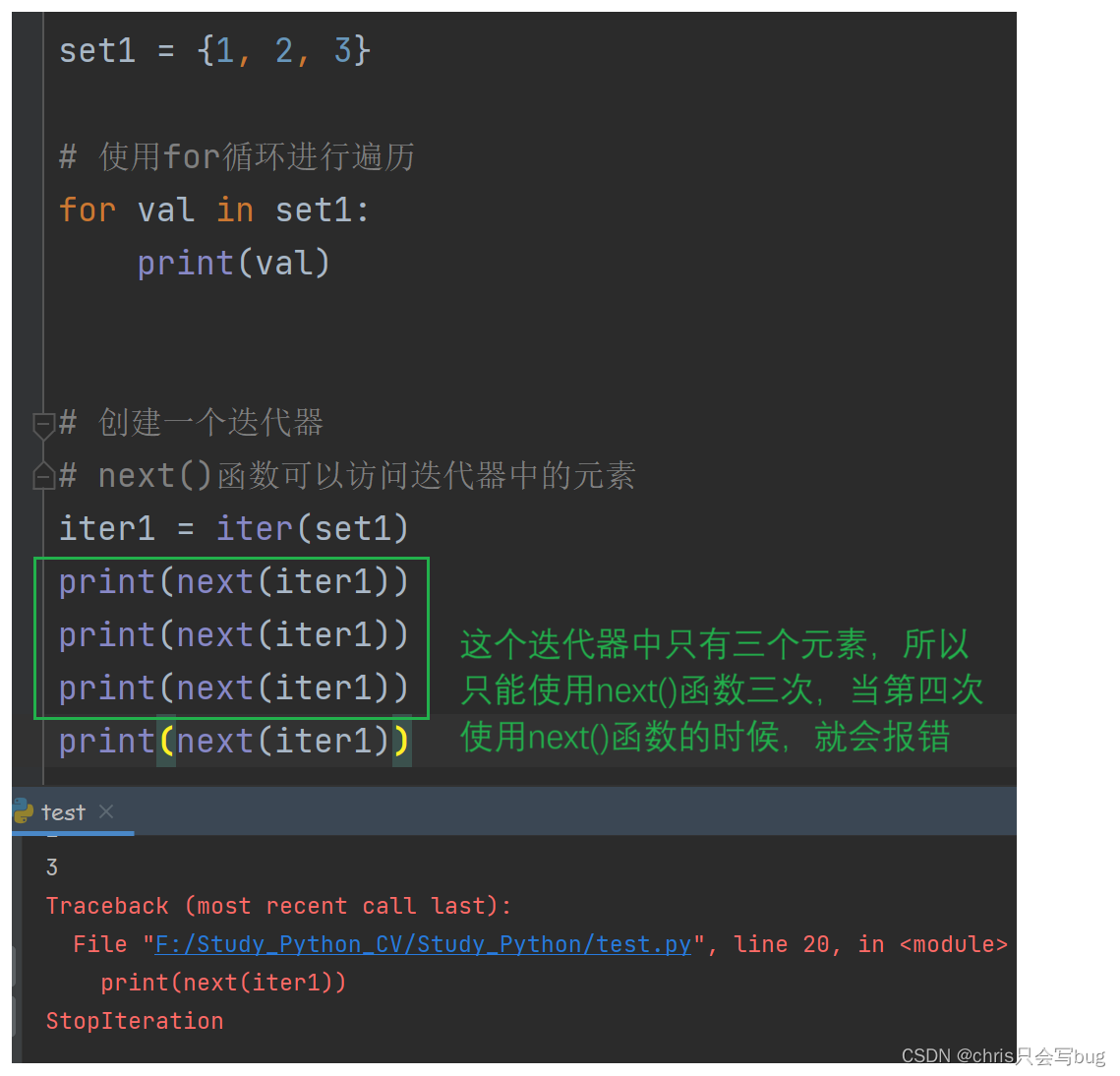Click the Python logo on the test run tab
Image resolution: width=1120 pixels, height=1076 pixels.
click(x=23, y=811)
